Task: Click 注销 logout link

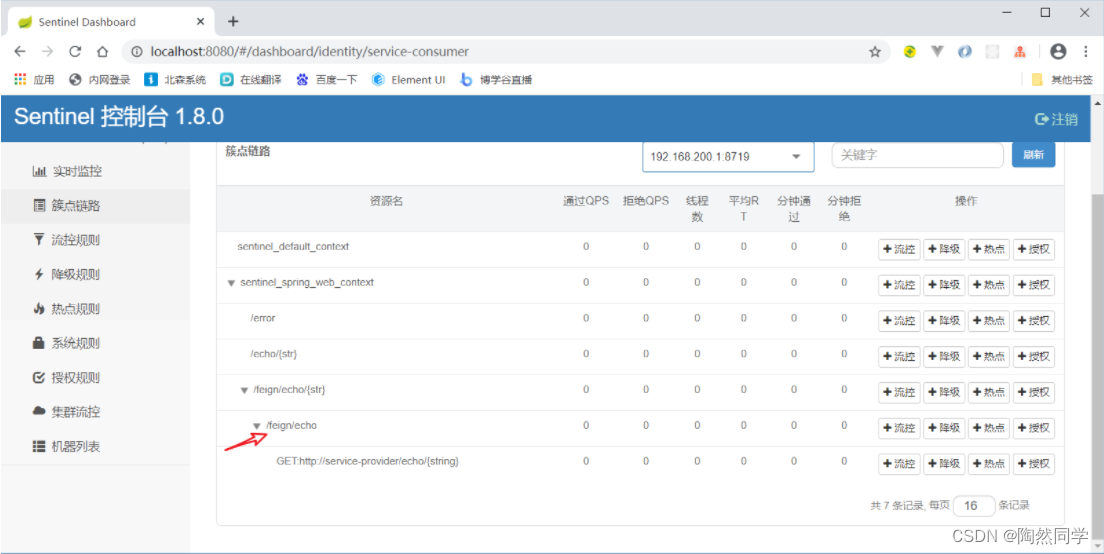Action: click(x=1056, y=119)
